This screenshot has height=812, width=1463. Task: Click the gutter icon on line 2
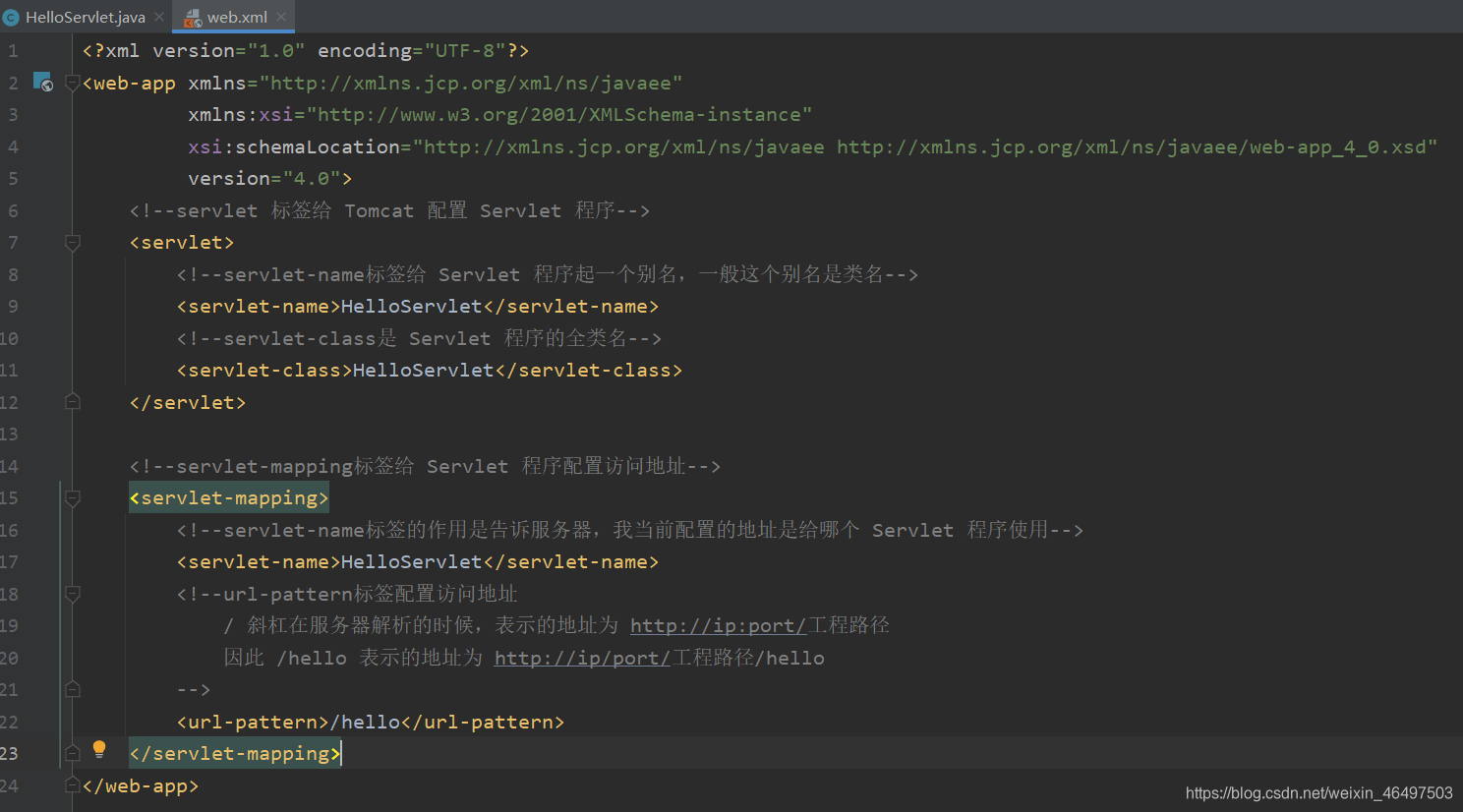coord(42,82)
